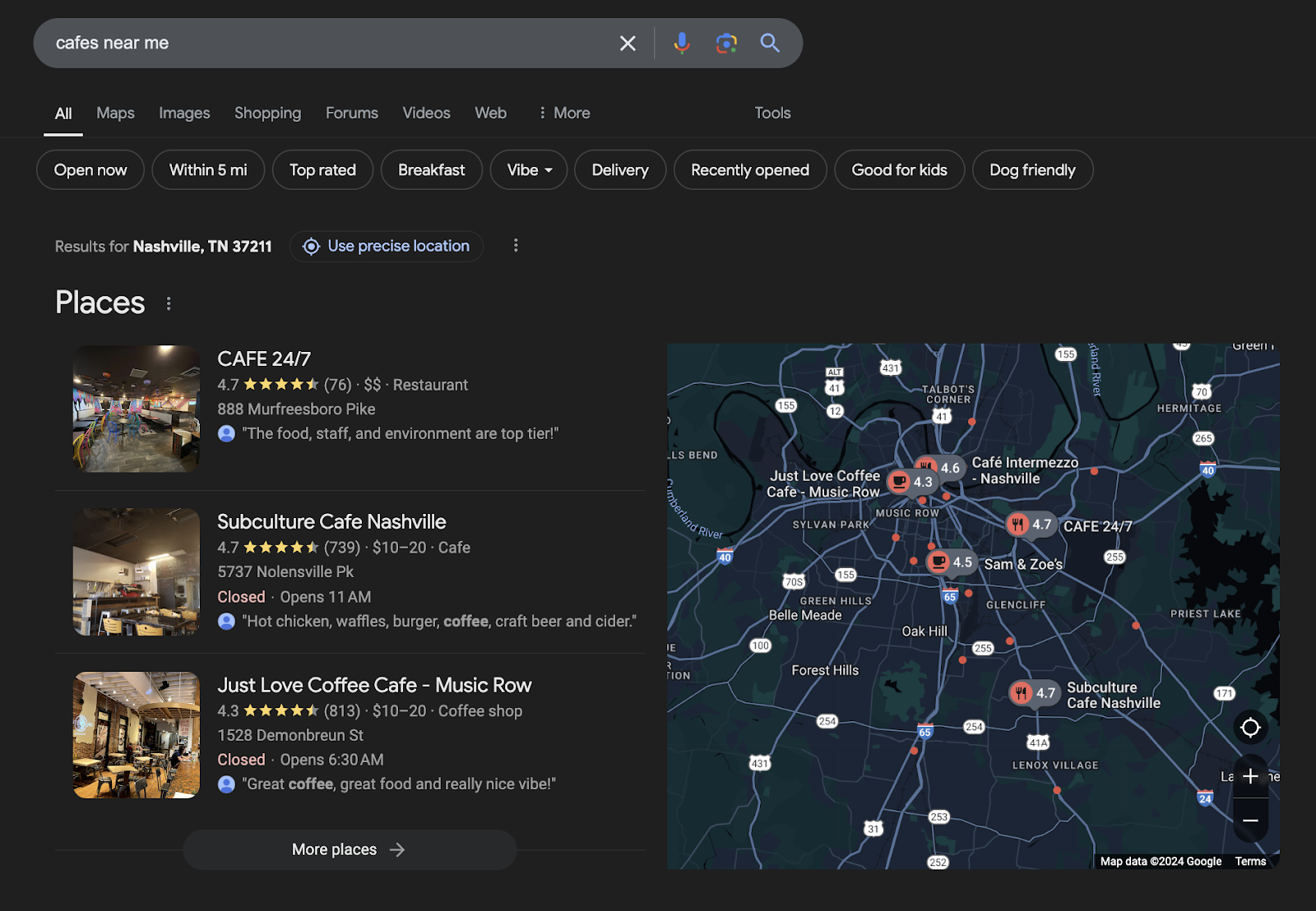Viewport: 1316px width, 911px height.
Task: Enable the Open now filter
Action: tap(90, 169)
